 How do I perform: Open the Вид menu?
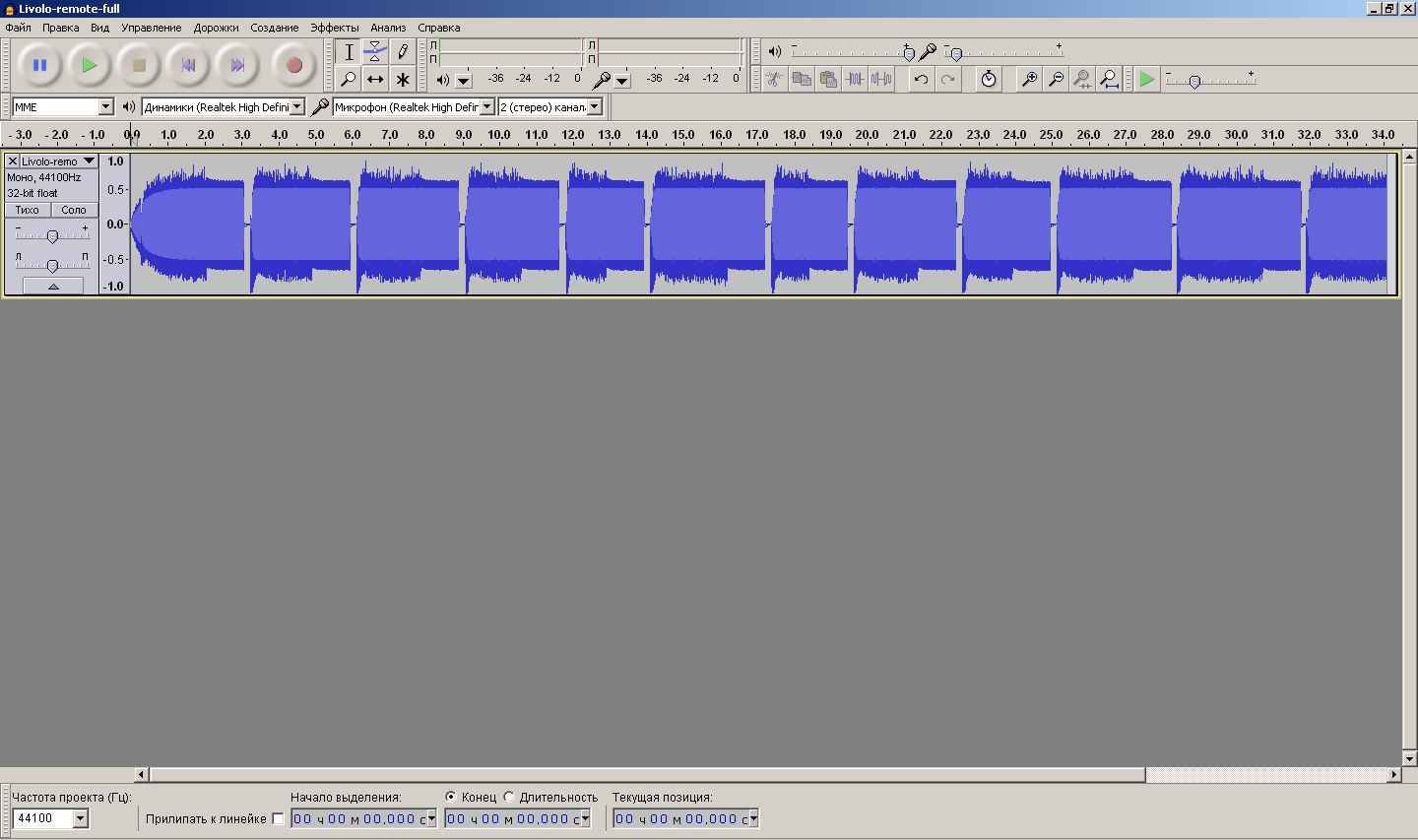(99, 28)
